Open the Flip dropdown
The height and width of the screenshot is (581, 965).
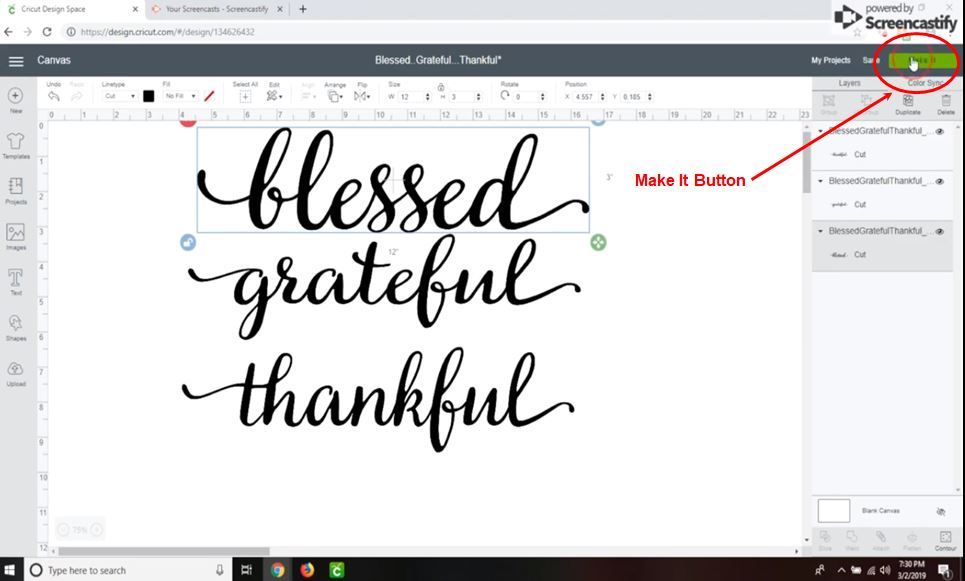[x=362, y=96]
